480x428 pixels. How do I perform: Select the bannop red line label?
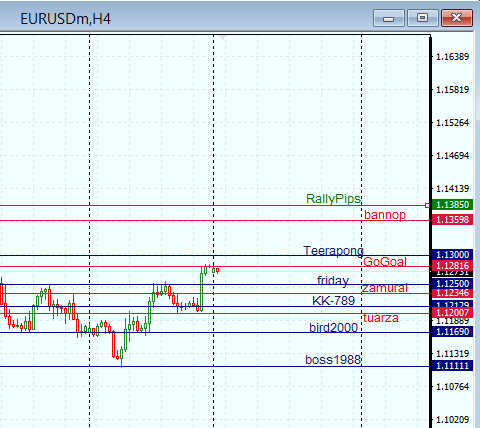click(385, 215)
